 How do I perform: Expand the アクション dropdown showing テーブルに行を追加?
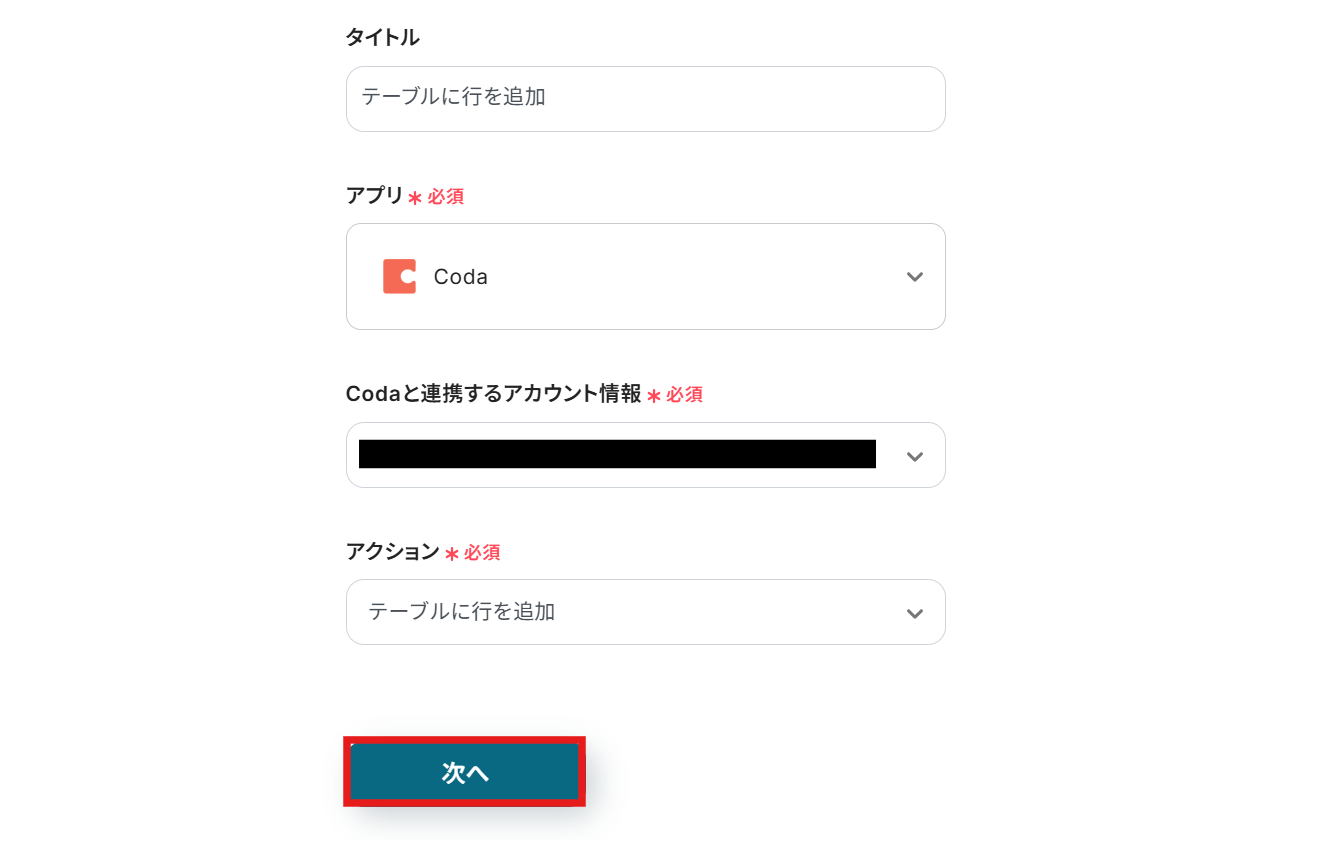point(645,612)
